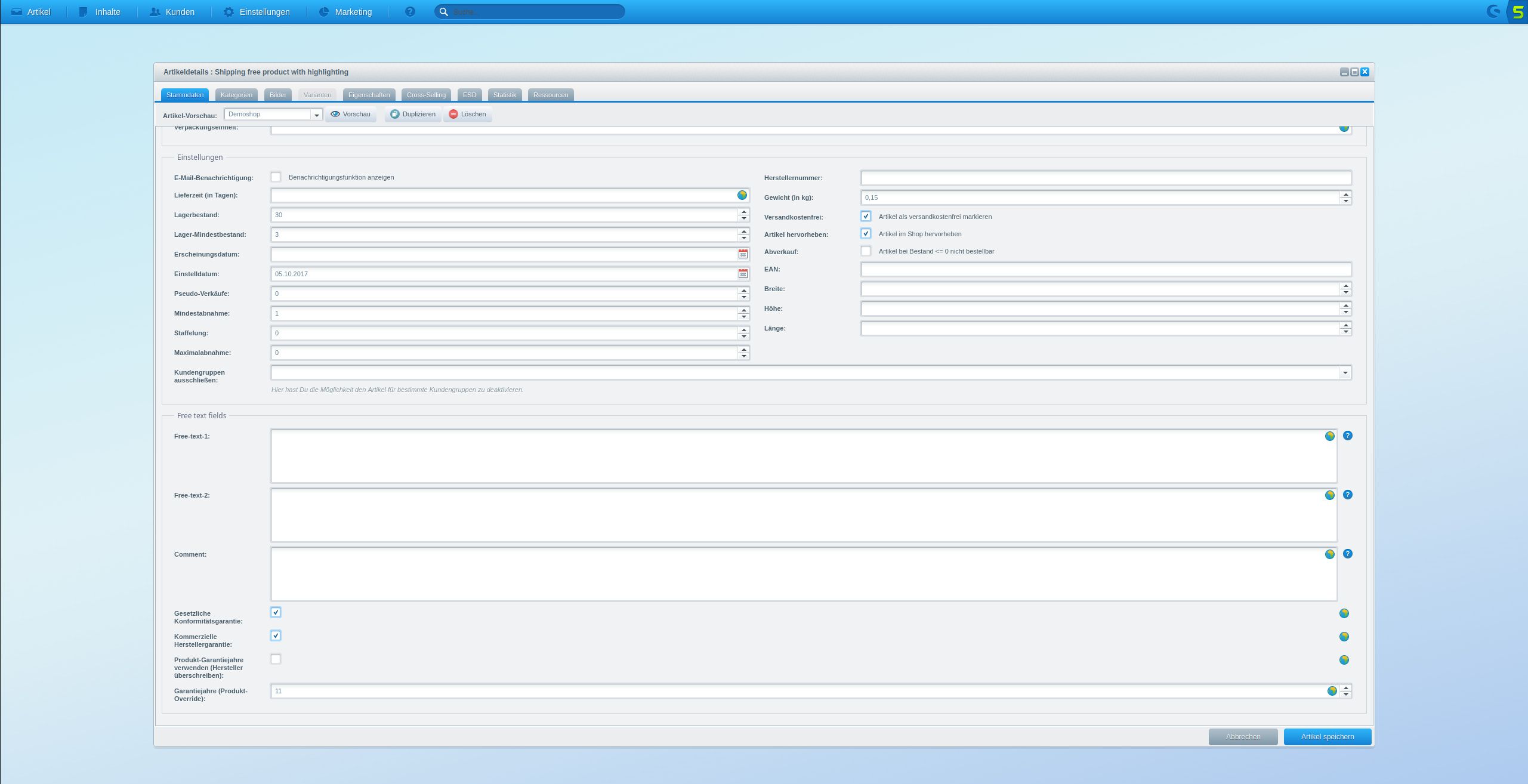1528x784 pixels.
Task: Open the Einstellungen menu in top bar
Action: (257, 12)
